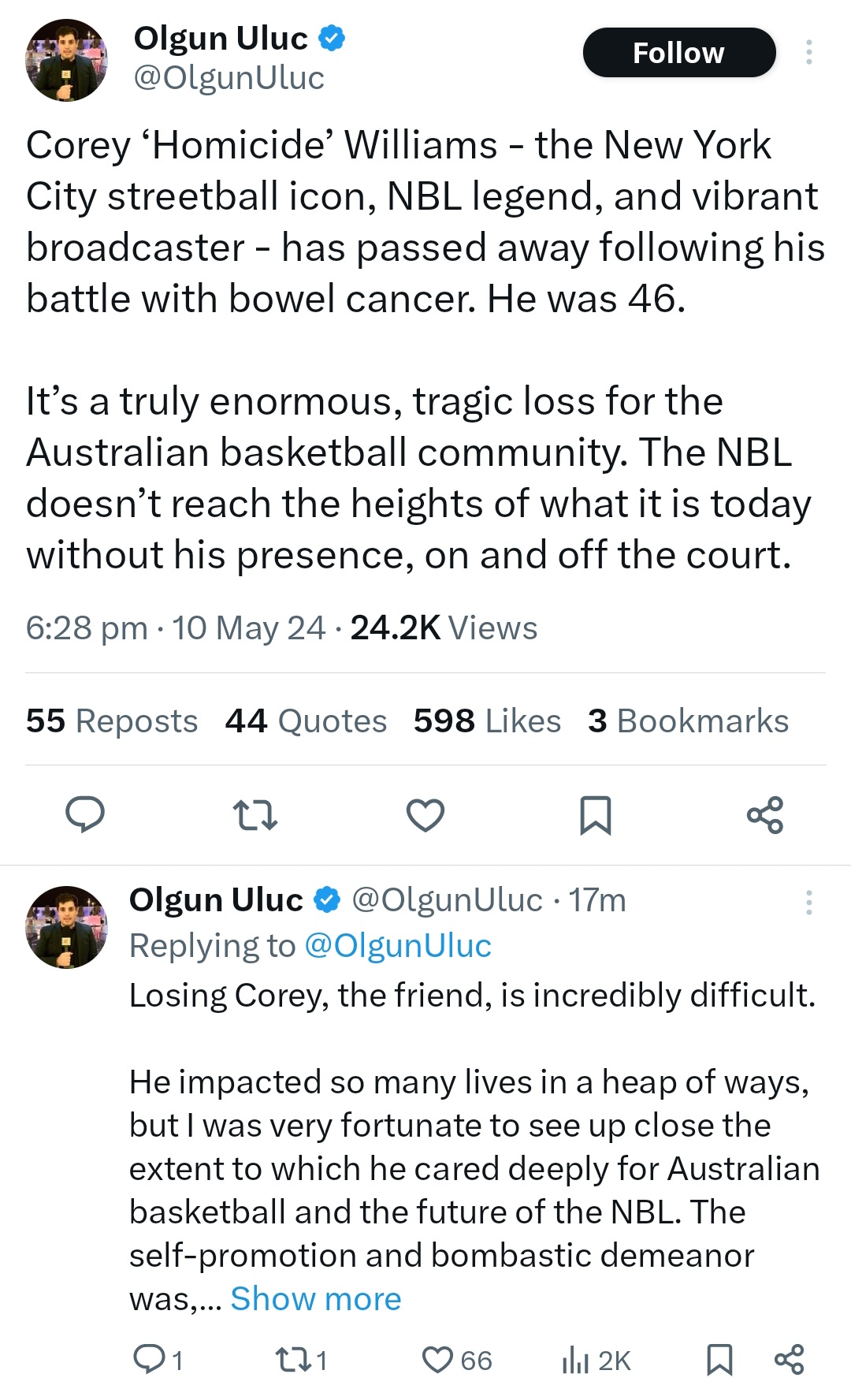Open the 598 Likes list
Viewport: 851px width, 1400px height.
pos(487,720)
